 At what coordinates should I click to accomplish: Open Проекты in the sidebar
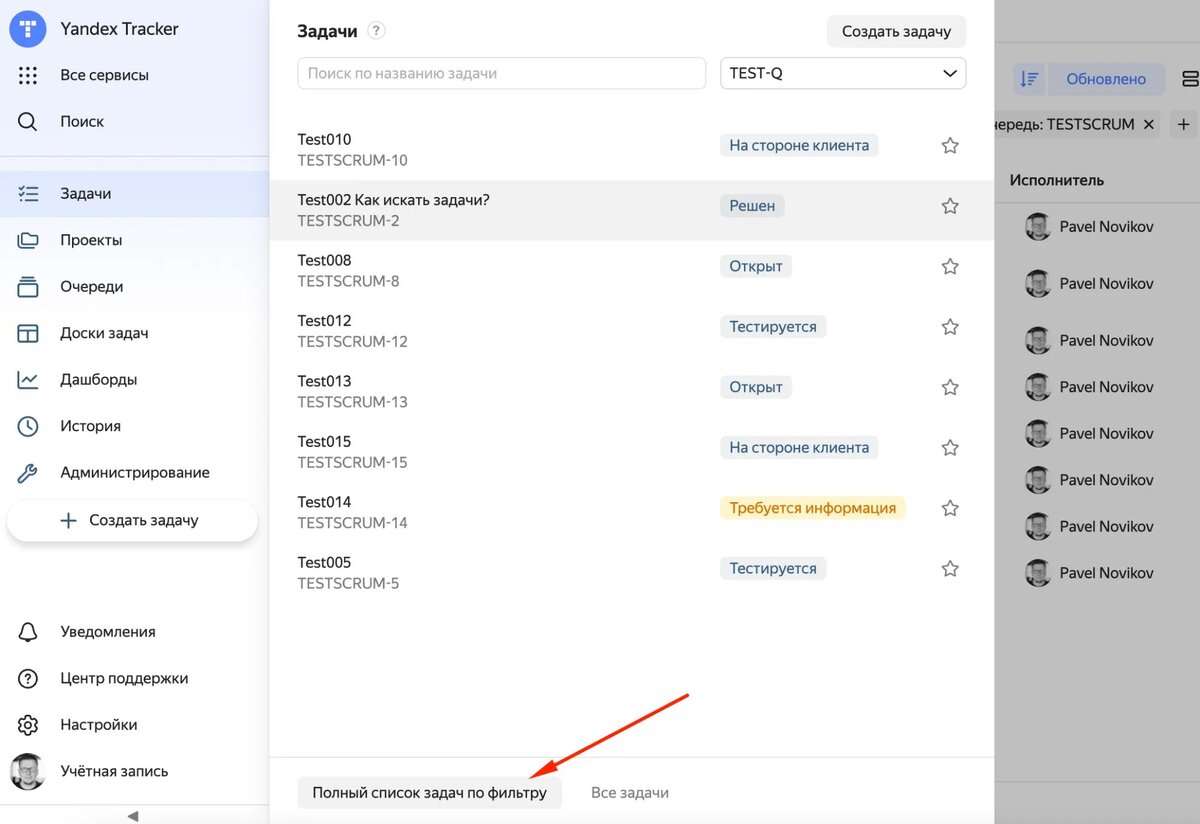[x=91, y=240]
